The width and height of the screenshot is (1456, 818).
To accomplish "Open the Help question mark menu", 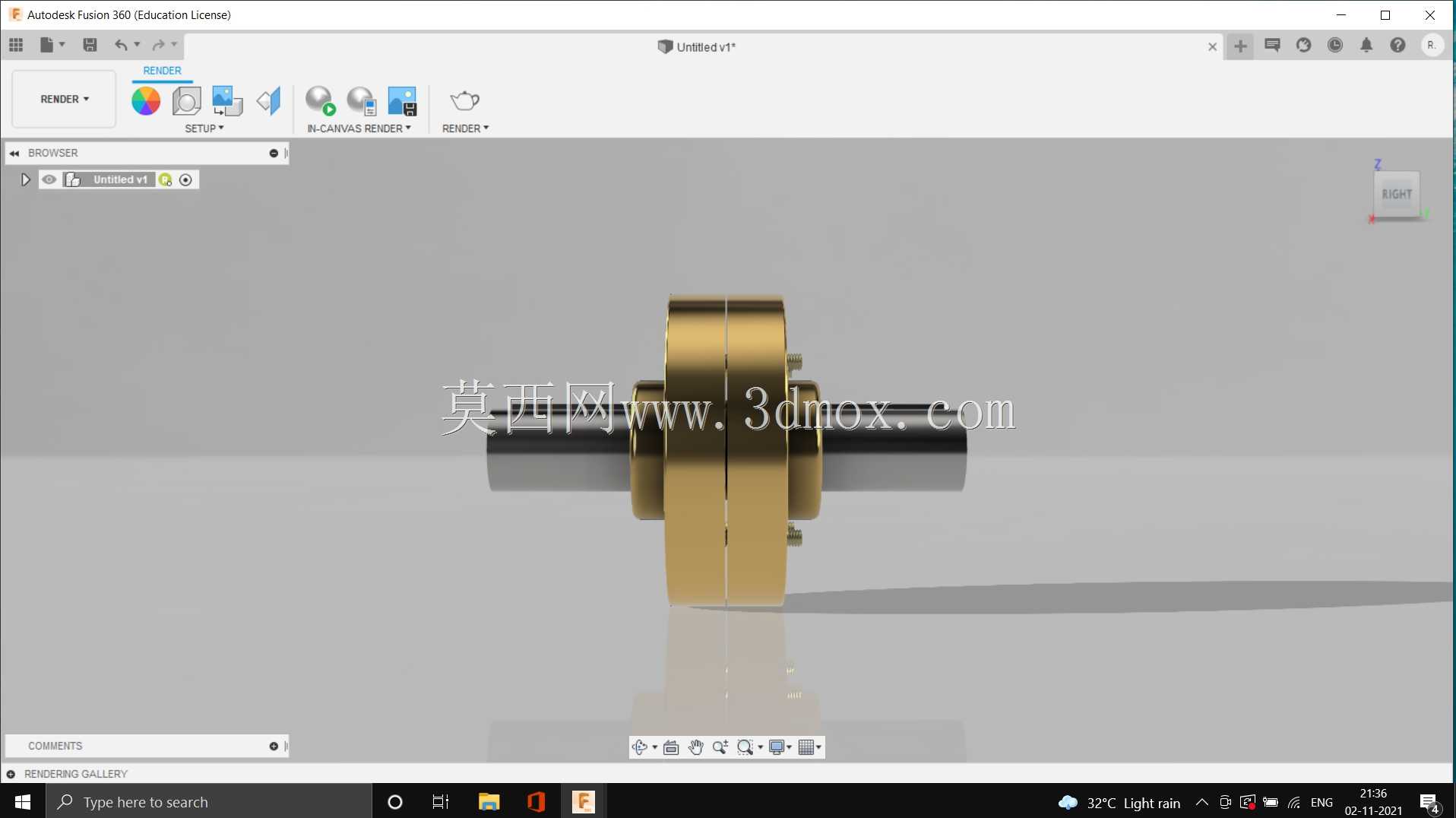I will [x=1397, y=45].
